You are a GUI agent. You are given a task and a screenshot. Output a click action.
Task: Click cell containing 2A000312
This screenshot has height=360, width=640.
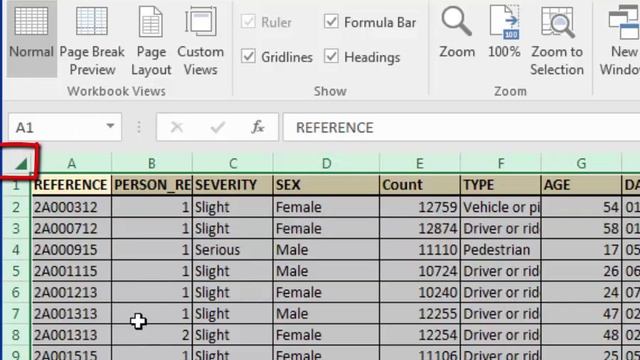[x=71, y=207]
